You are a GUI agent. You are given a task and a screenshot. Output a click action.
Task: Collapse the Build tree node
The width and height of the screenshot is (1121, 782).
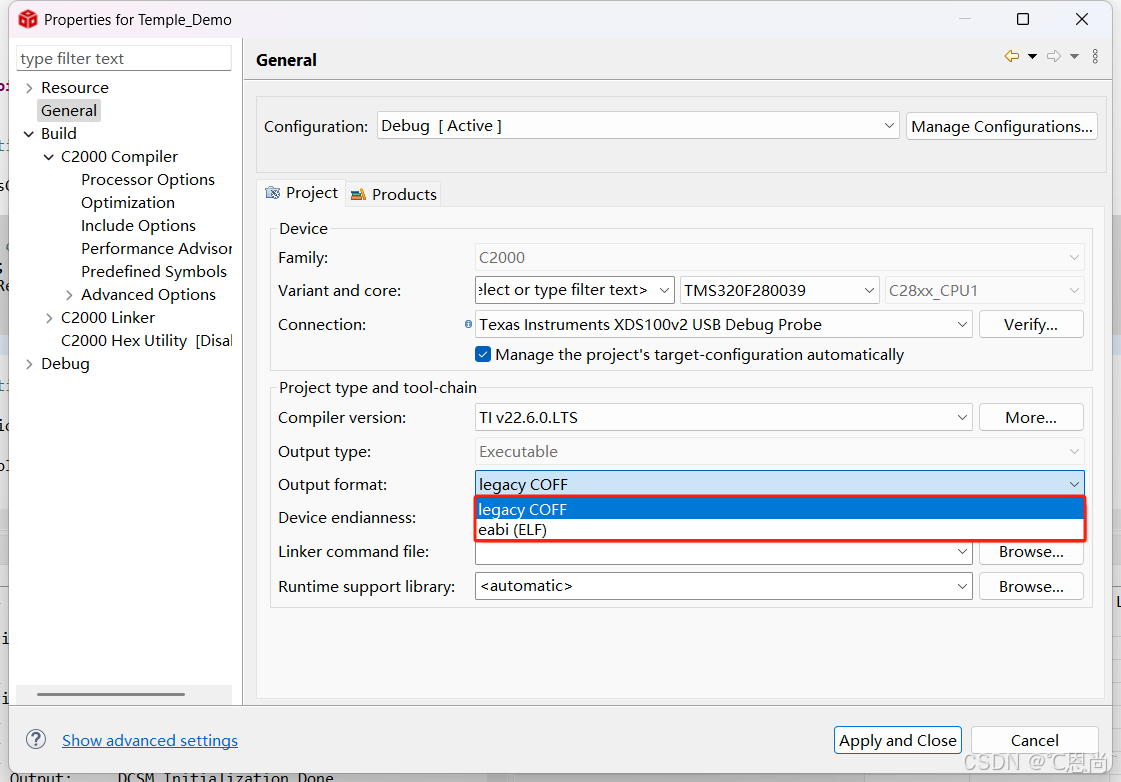pyautogui.click(x=29, y=134)
